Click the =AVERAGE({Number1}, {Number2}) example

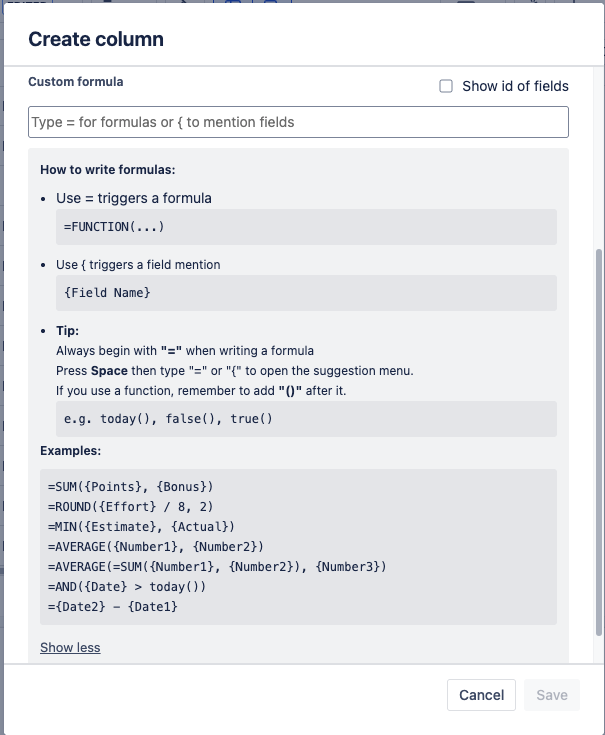pos(155,546)
